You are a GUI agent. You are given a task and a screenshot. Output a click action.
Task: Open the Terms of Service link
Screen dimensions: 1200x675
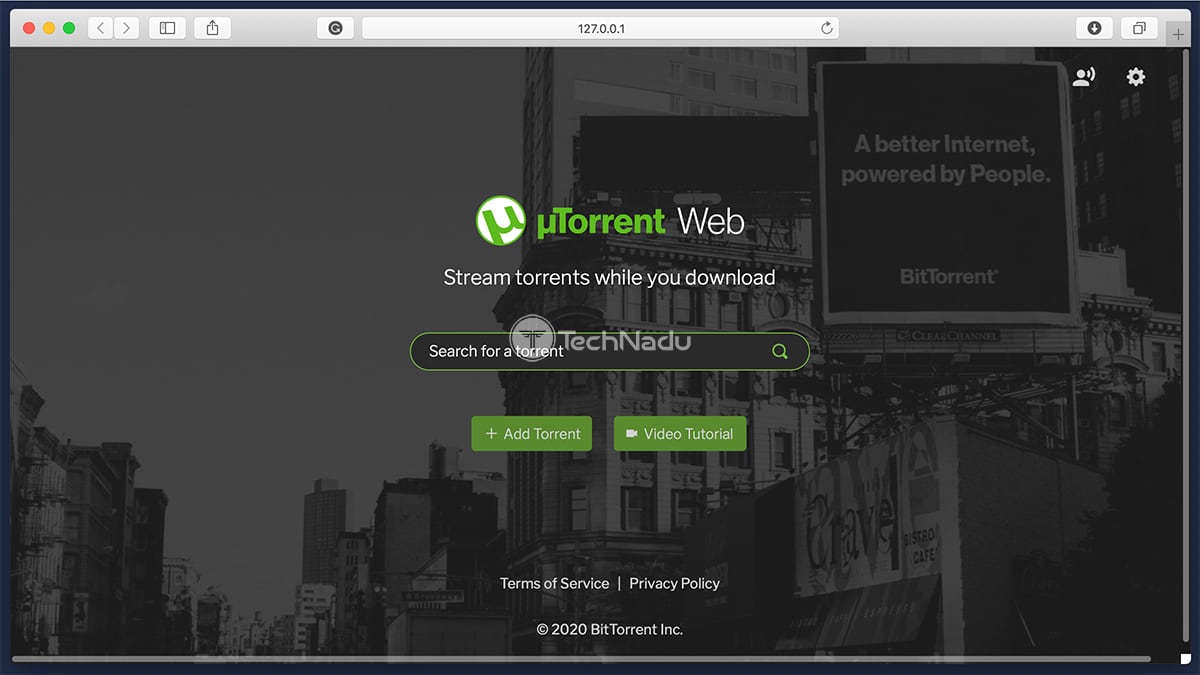(555, 583)
